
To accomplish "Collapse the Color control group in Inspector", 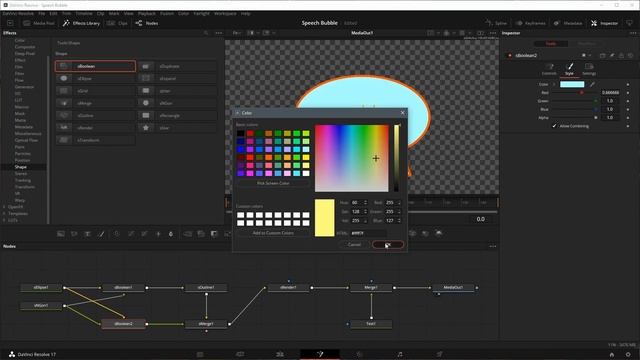I will [554, 84].
